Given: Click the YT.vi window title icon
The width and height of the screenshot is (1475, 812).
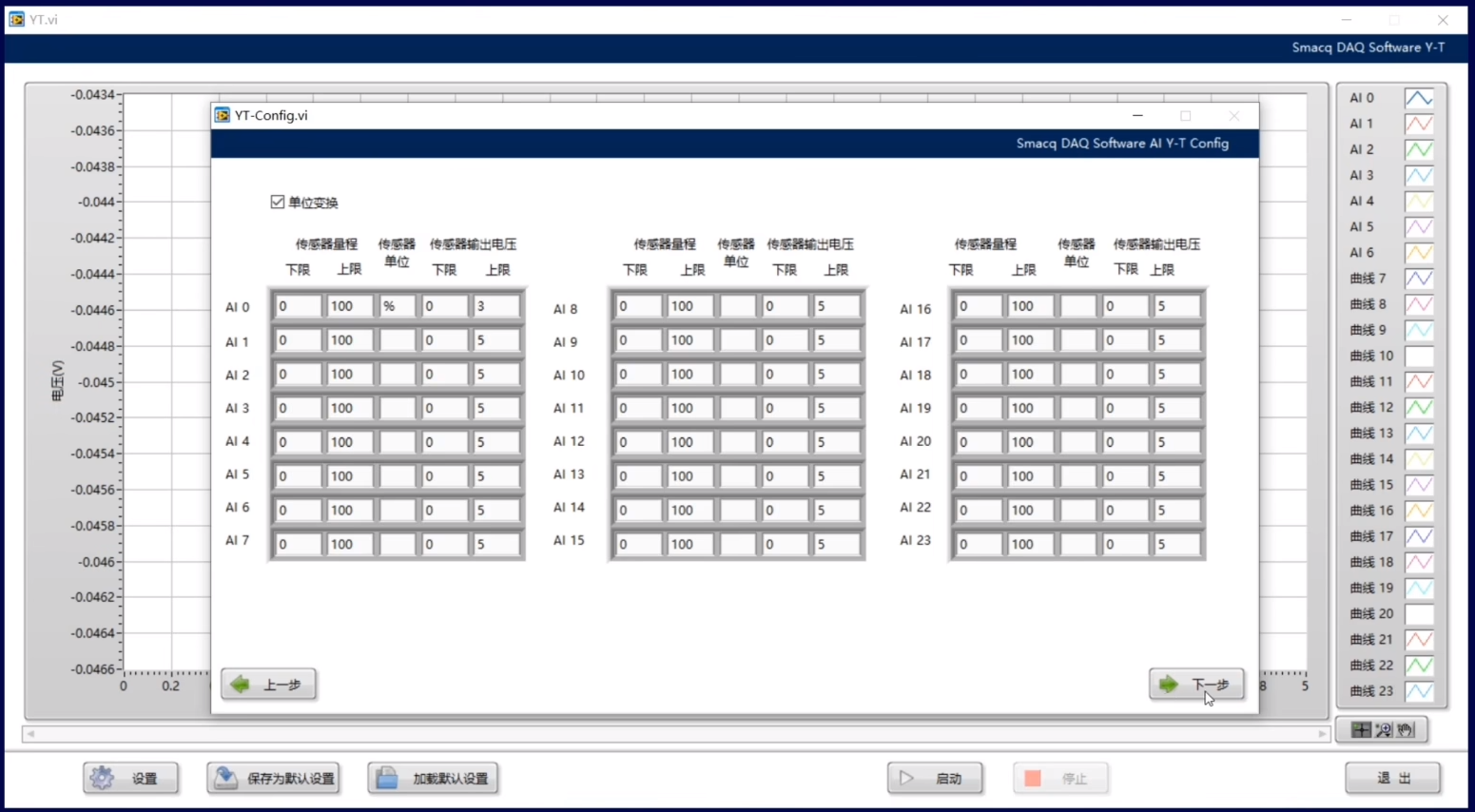Looking at the screenshot, I should tap(17, 19).
